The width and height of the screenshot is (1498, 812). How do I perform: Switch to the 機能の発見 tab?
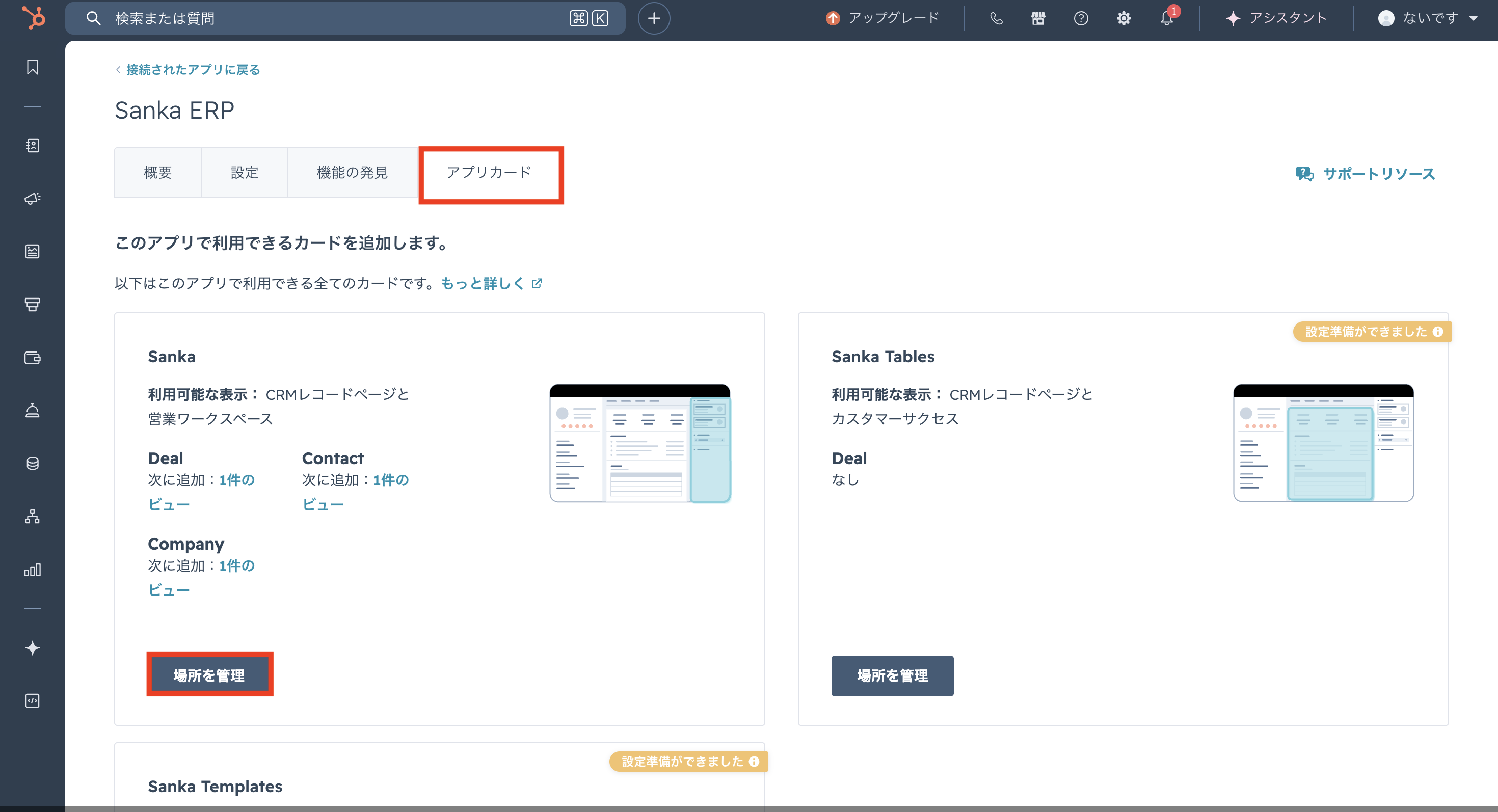(352, 173)
